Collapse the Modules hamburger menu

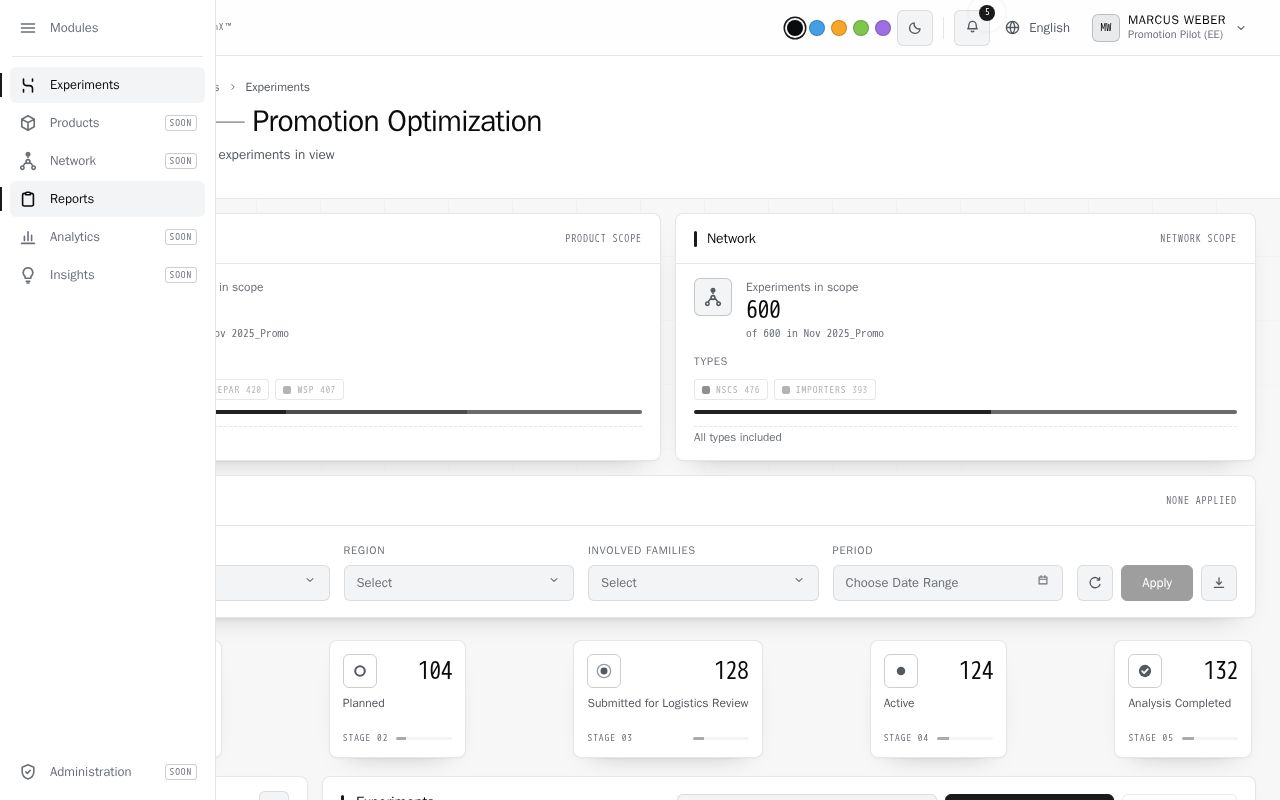click(28, 28)
